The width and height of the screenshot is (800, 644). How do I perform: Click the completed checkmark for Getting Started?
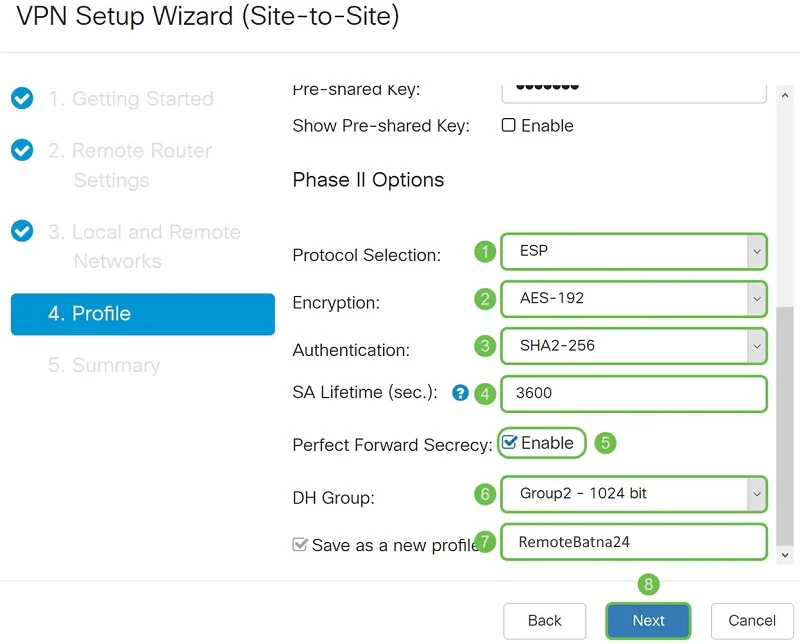(22, 99)
